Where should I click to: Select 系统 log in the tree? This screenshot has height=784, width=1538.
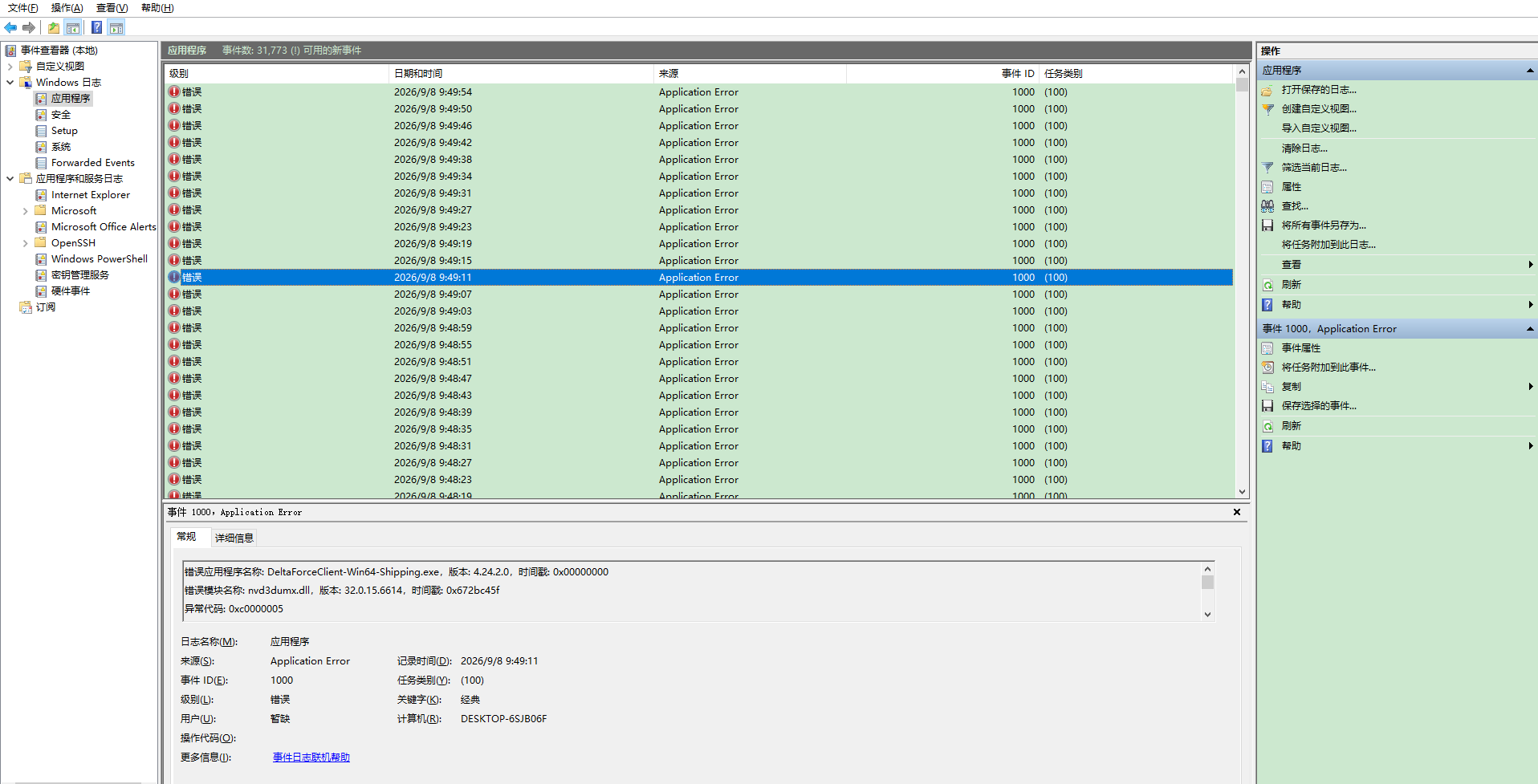(61, 147)
